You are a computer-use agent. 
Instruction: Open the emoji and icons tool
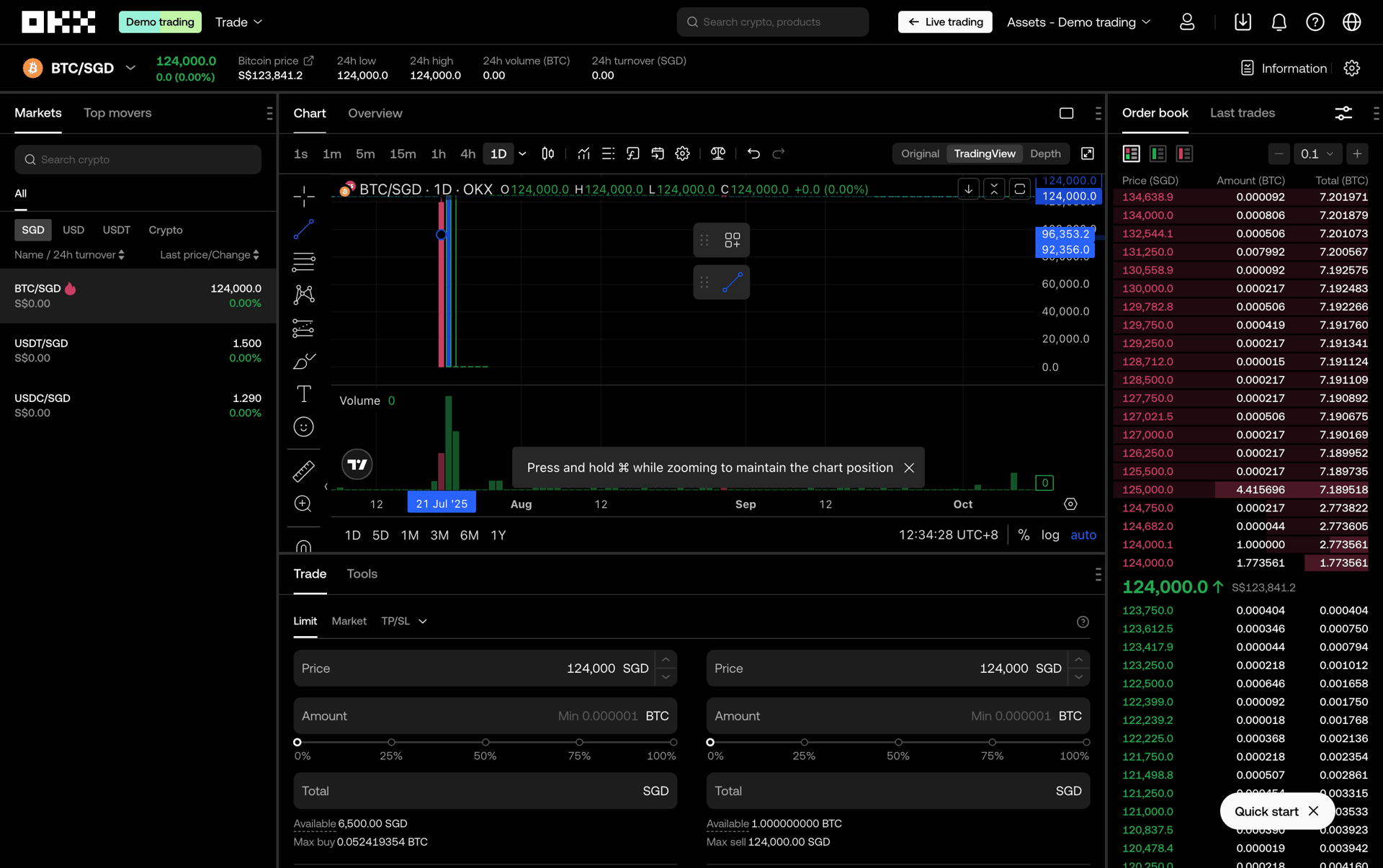click(x=303, y=426)
